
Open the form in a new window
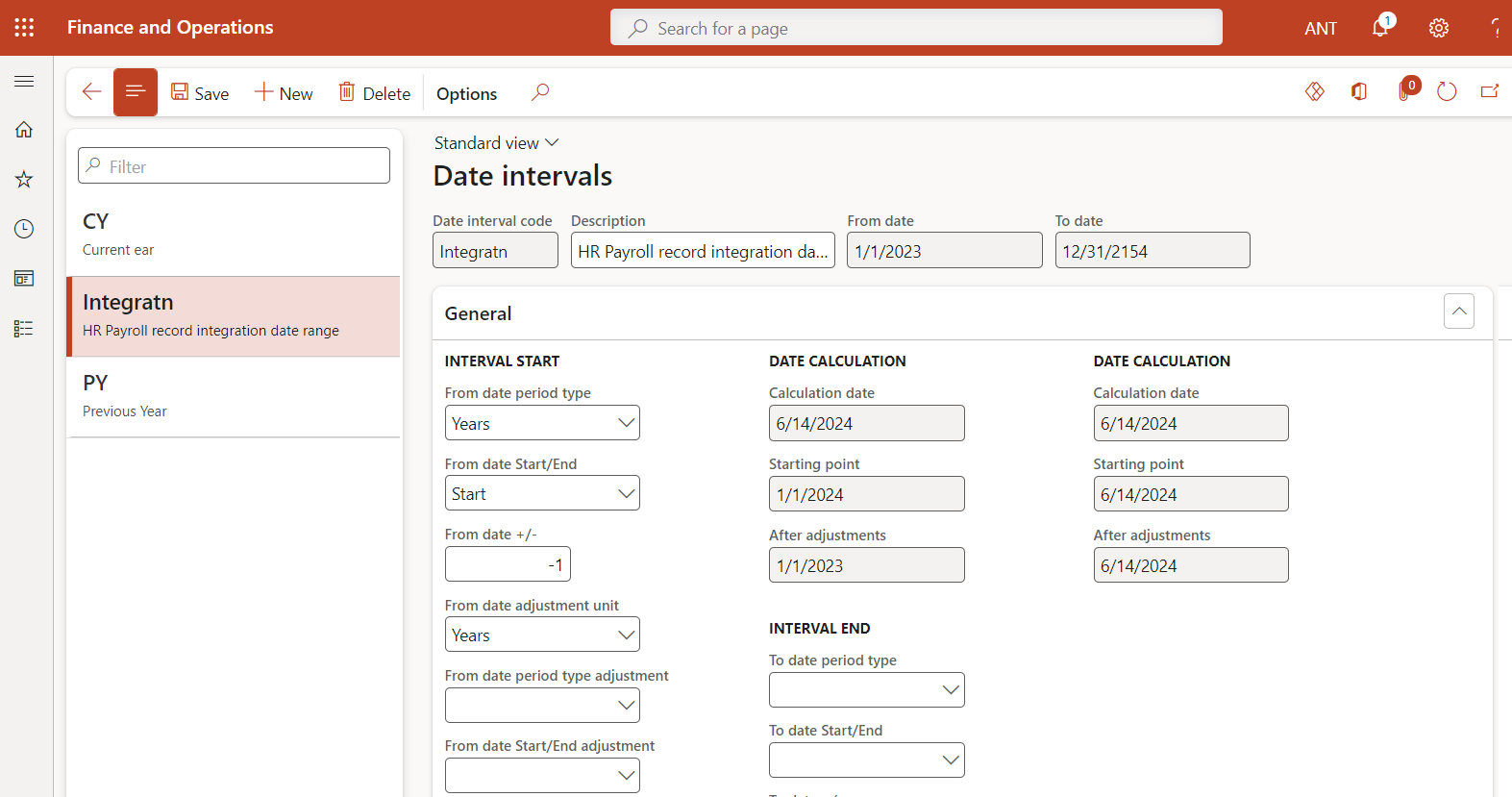[1490, 91]
